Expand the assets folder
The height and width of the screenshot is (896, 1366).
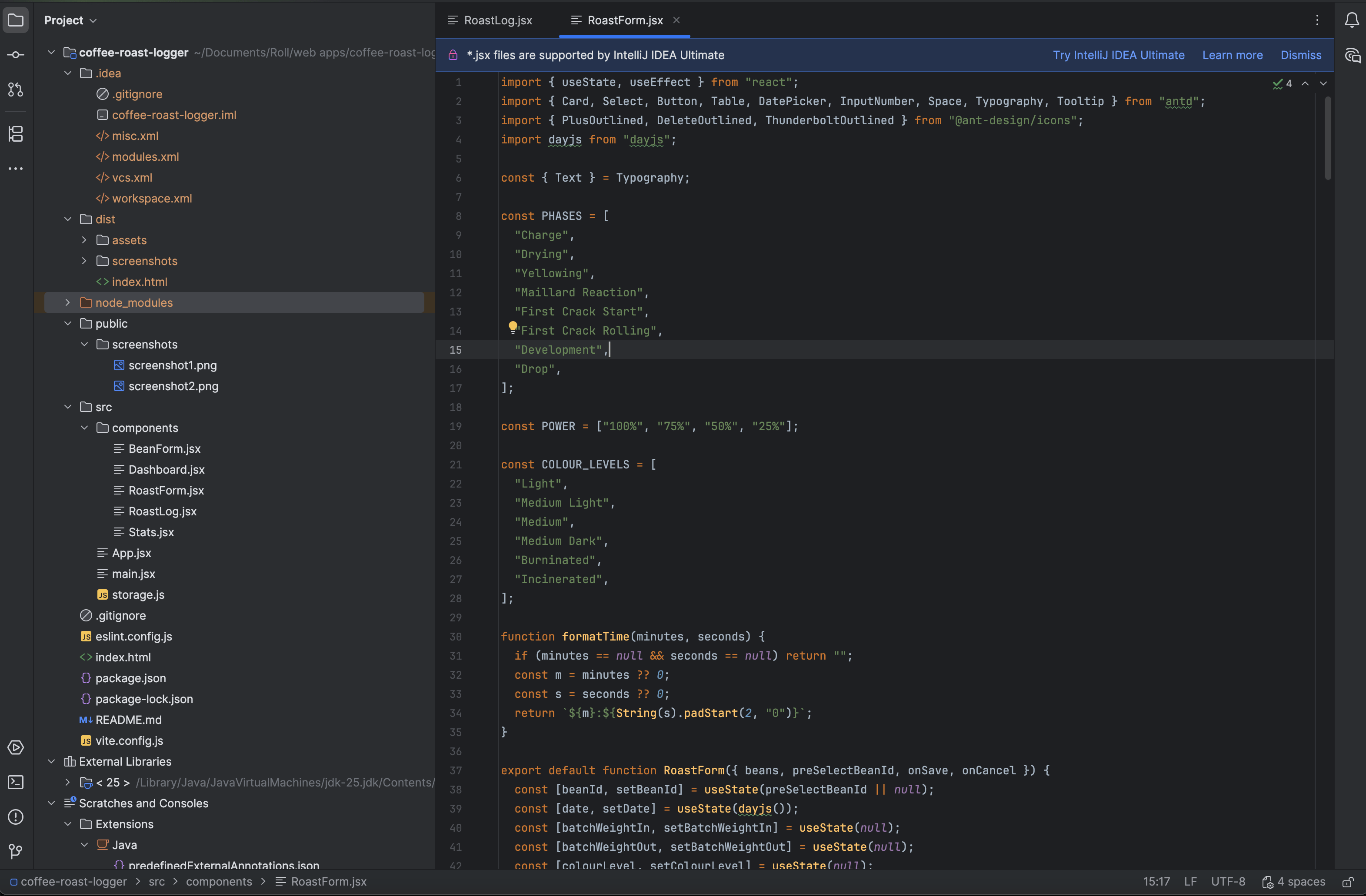[x=84, y=240]
